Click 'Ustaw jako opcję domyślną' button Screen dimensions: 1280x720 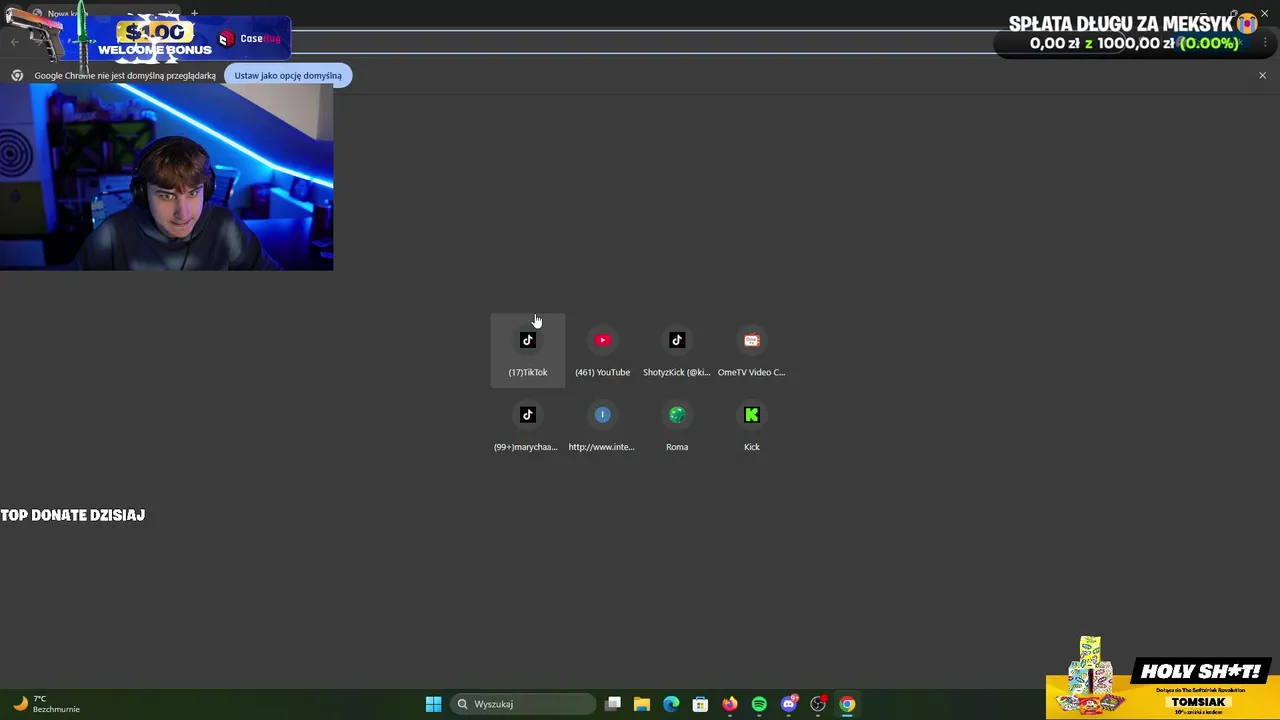pyautogui.click(x=288, y=75)
